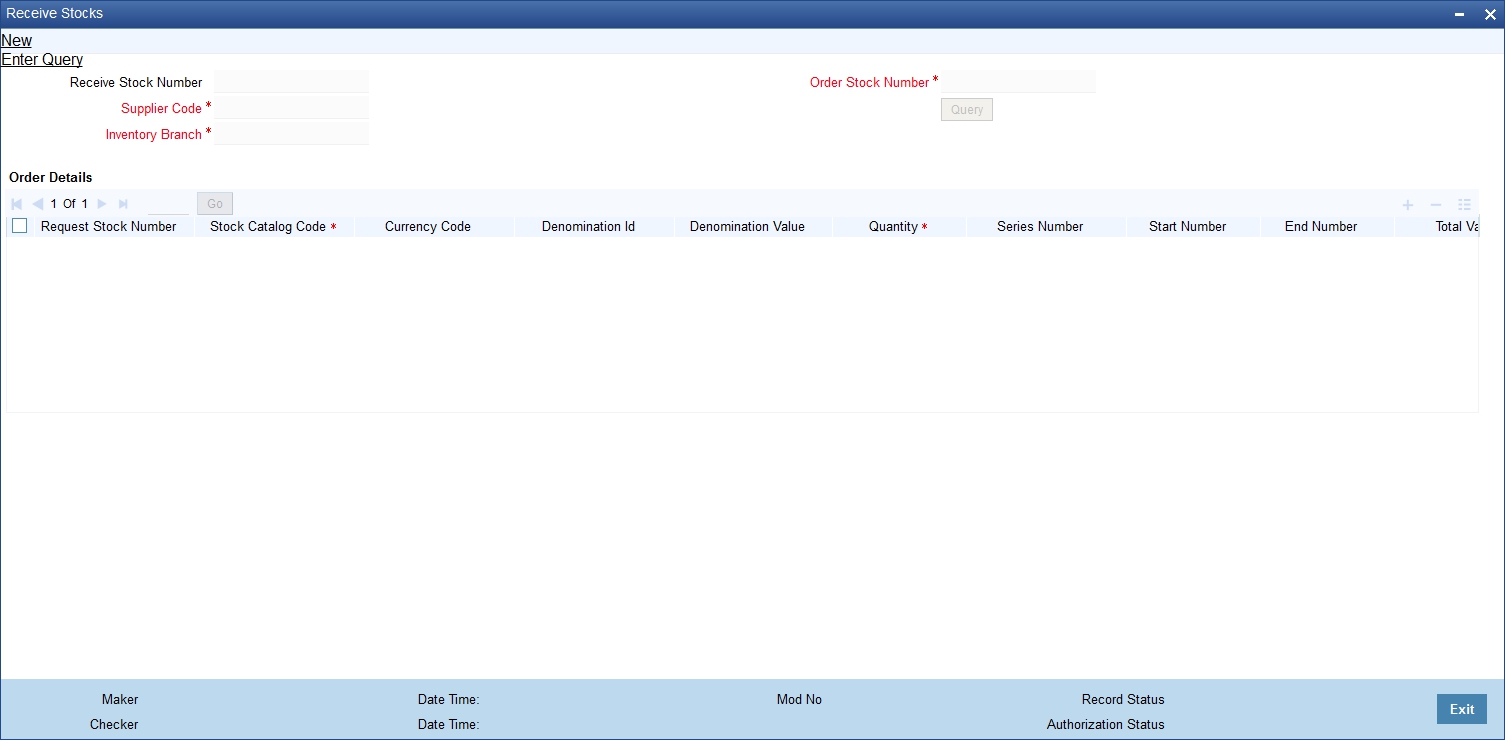This screenshot has width=1505, height=740.
Task: Go to first page of Order Details
Action: tap(17, 204)
